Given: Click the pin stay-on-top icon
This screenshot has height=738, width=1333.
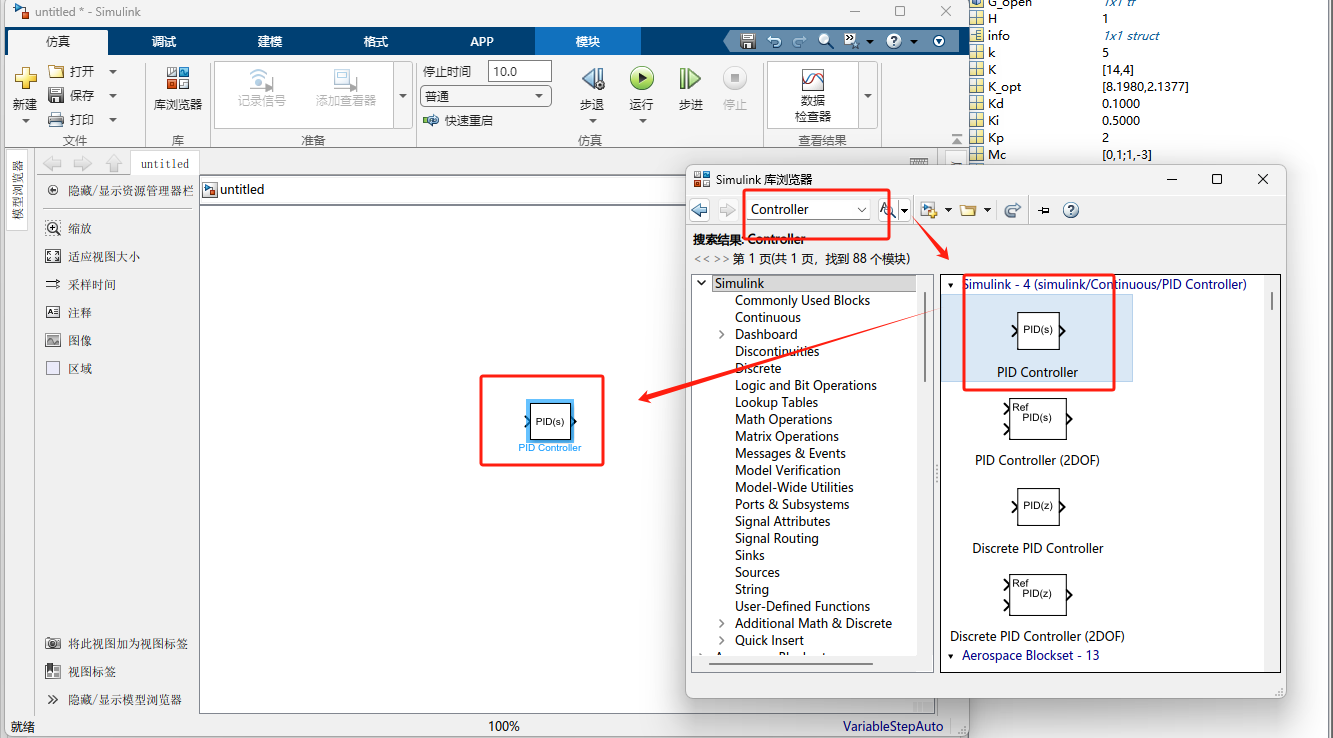Looking at the screenshot, I should [x=1044, y=210].
